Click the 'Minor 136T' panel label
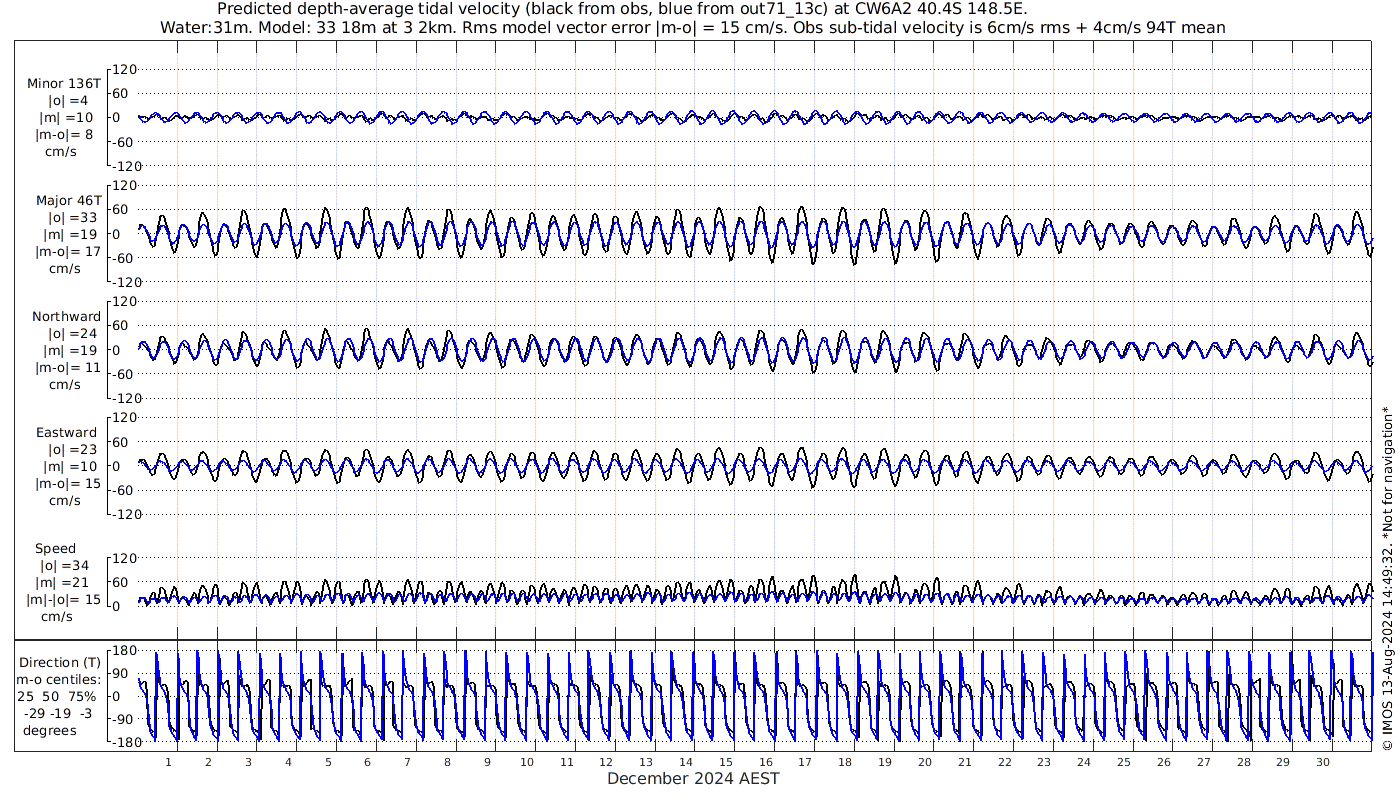The height and width of the screenshot is (800, 1400). click(64, 84)
